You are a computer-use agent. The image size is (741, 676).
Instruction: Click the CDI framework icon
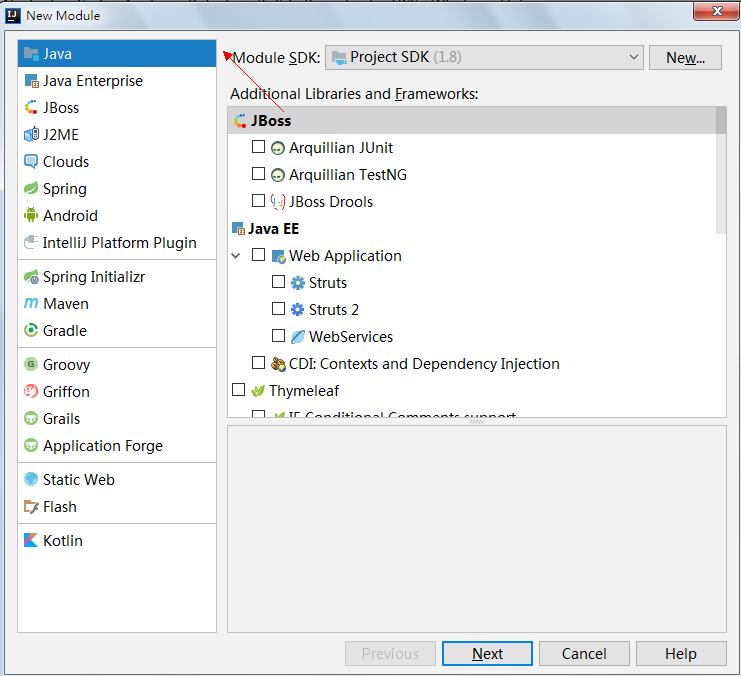[x=278, y=364]
